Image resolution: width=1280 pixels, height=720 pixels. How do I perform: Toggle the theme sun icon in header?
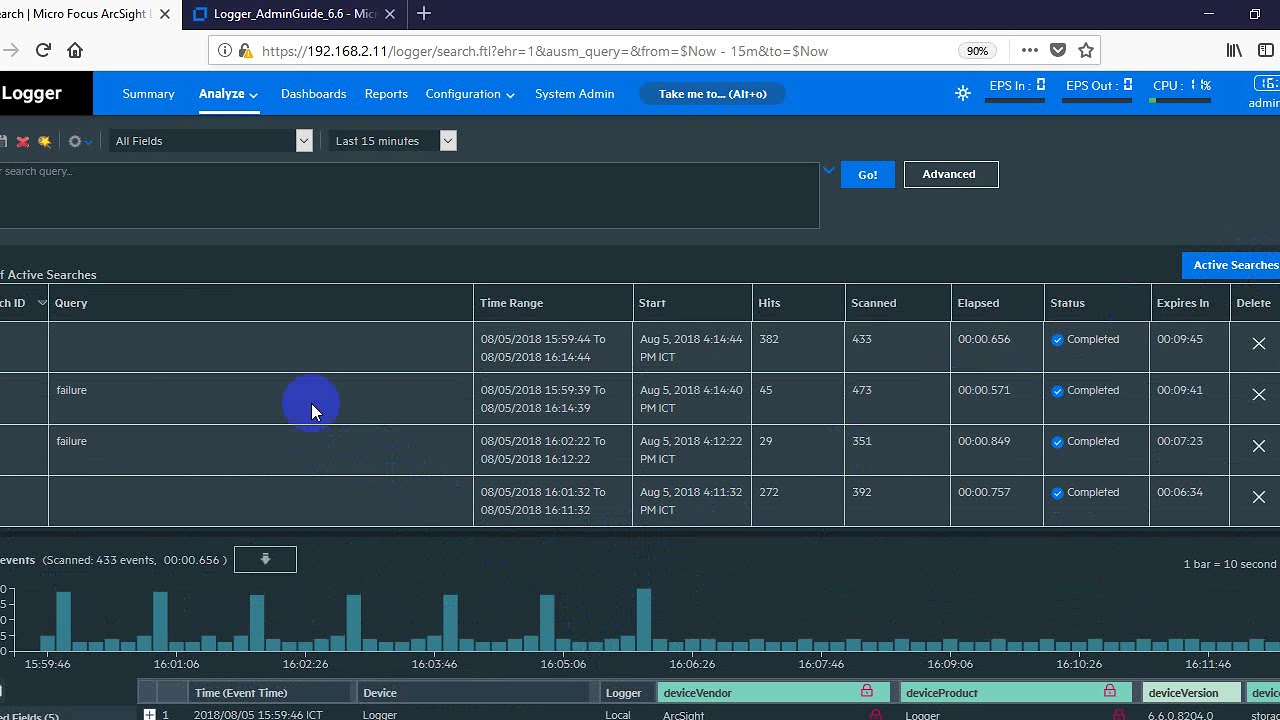click(x=963, y=93)
